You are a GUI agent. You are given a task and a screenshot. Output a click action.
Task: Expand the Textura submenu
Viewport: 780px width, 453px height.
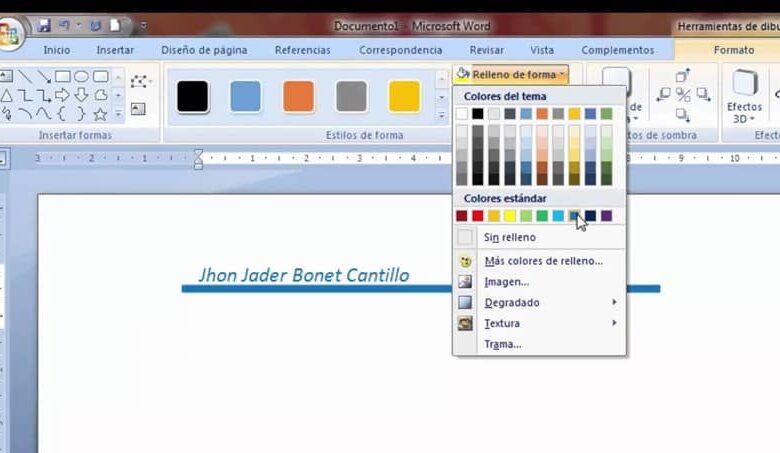[x=540, y=324]
